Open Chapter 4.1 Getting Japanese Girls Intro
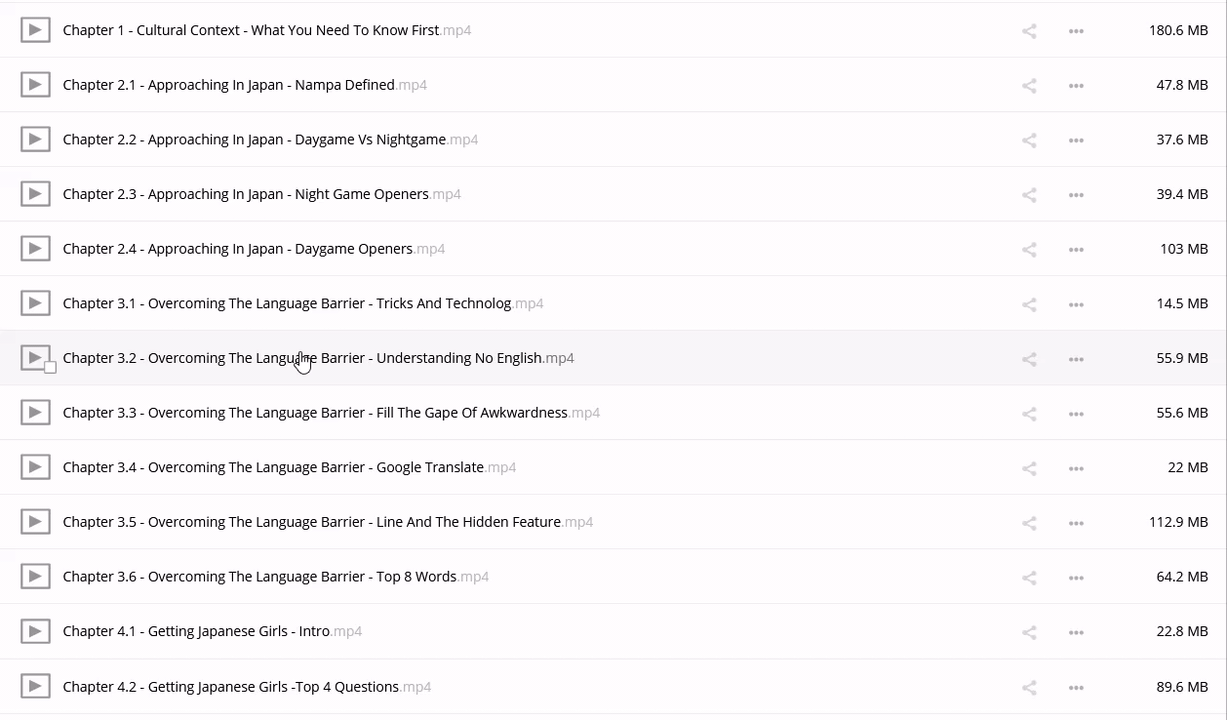This screenshot has width=1227, height=720. pos(196,631)
